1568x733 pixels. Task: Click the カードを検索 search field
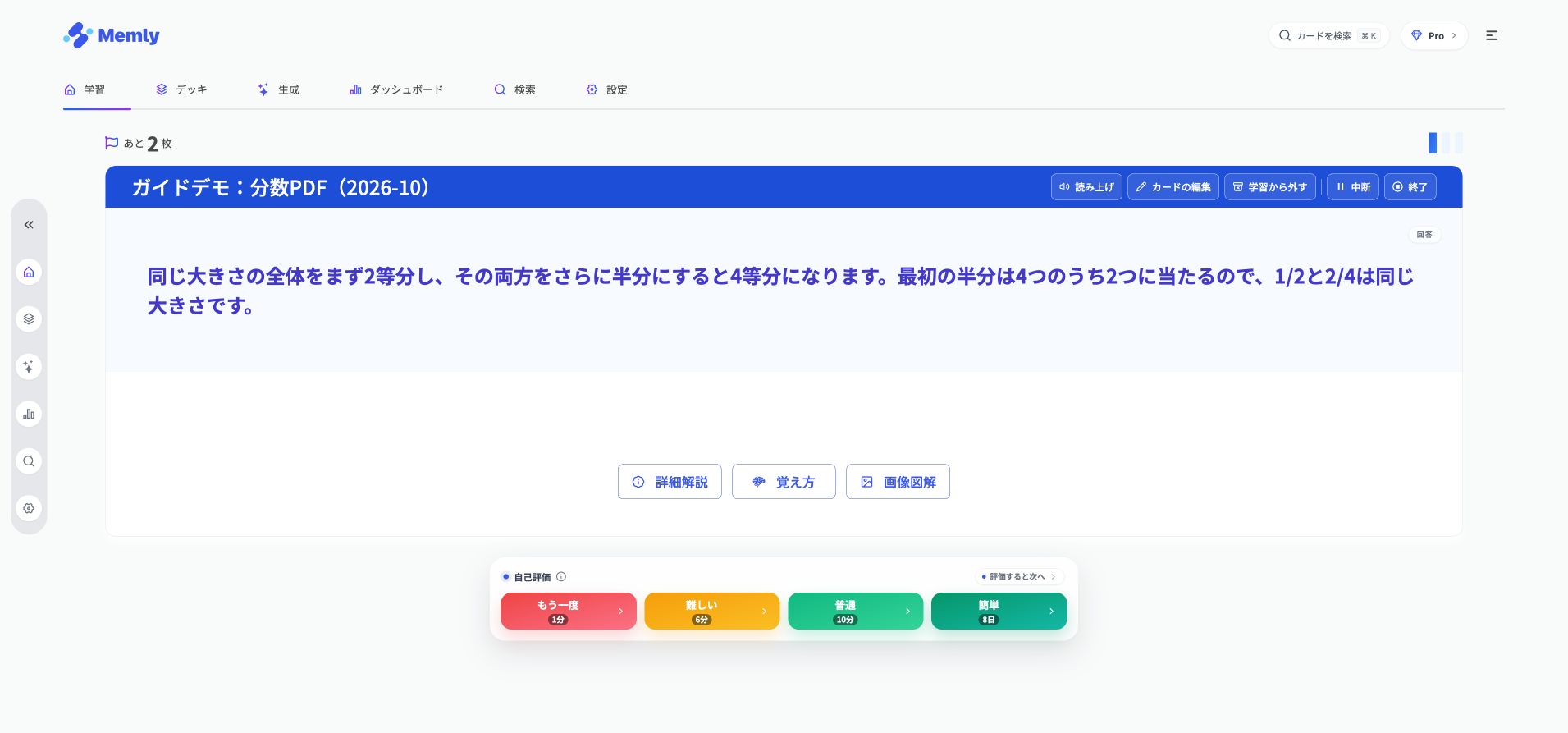click(1329, 35)
